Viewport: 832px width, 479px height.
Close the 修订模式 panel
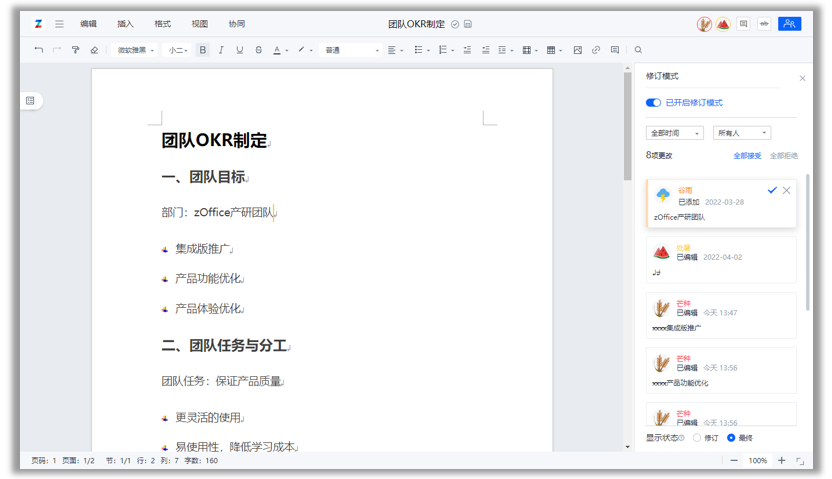coord(802,79)
